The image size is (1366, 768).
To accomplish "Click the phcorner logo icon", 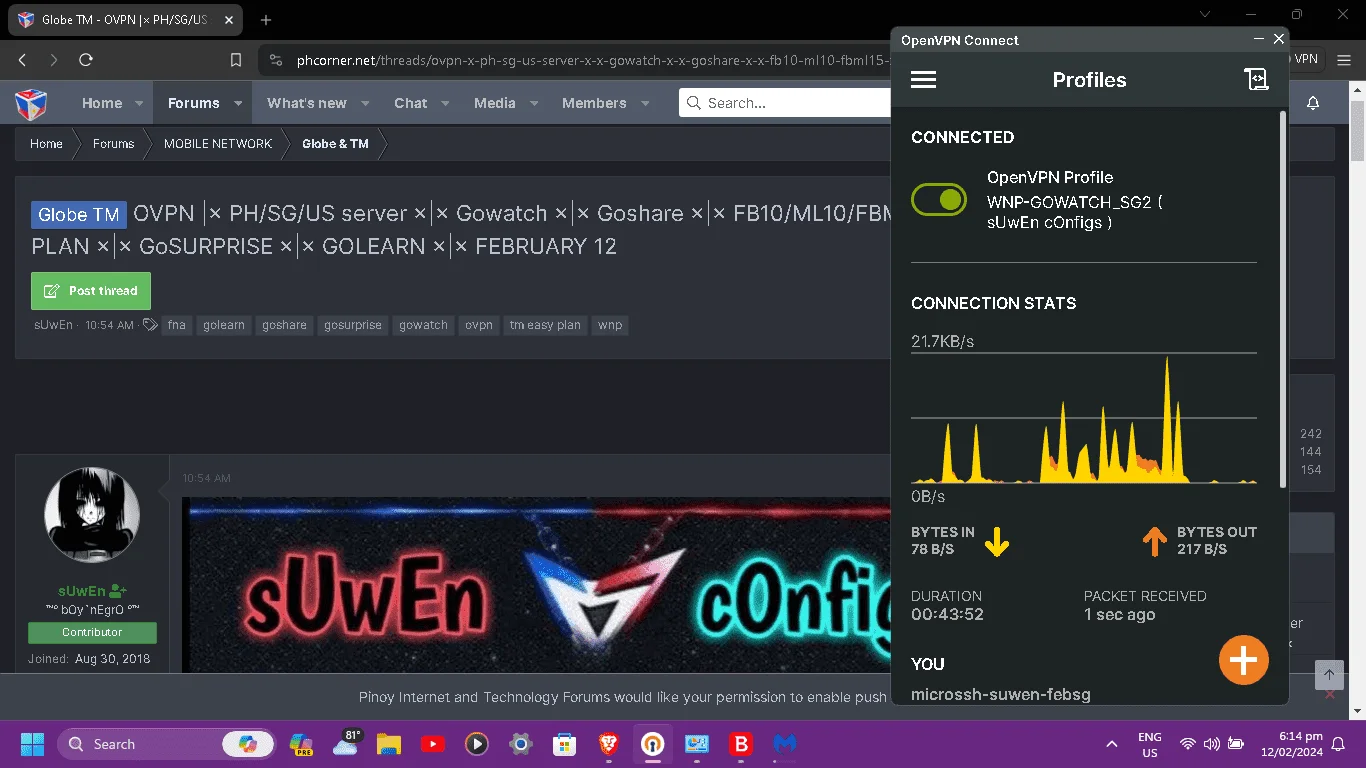I will (x=31, y=103).
